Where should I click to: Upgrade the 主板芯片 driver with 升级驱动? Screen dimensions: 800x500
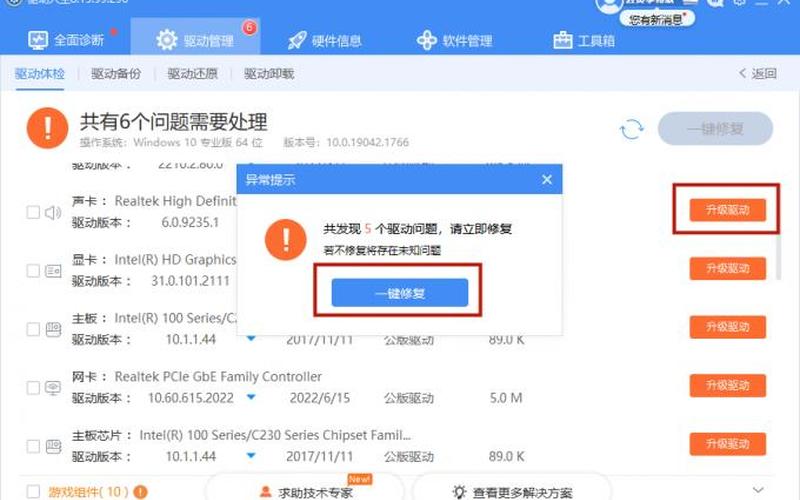[728, 444]
